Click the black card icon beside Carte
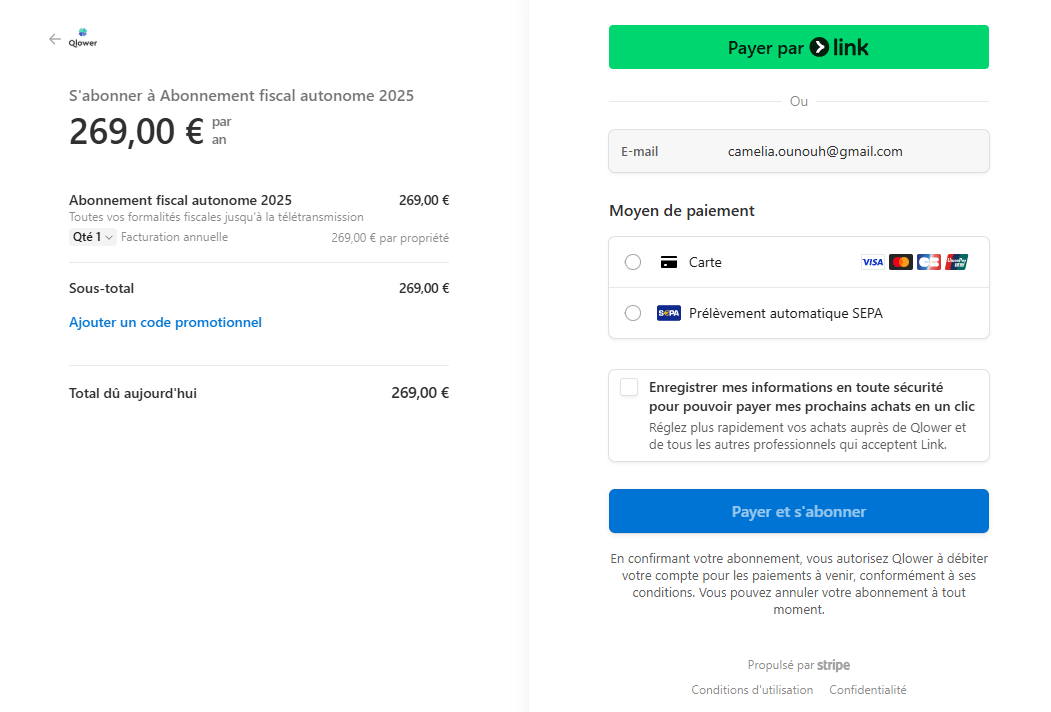The height and width of the screenshot is (712, 1051). (668, 262)
